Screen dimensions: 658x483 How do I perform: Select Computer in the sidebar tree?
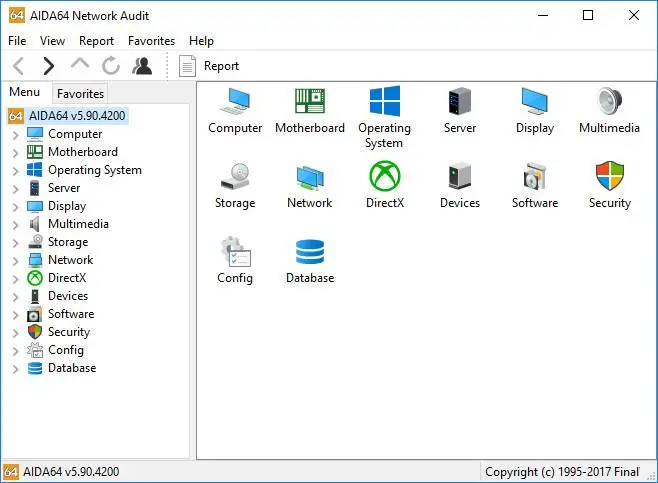(75, 134)
